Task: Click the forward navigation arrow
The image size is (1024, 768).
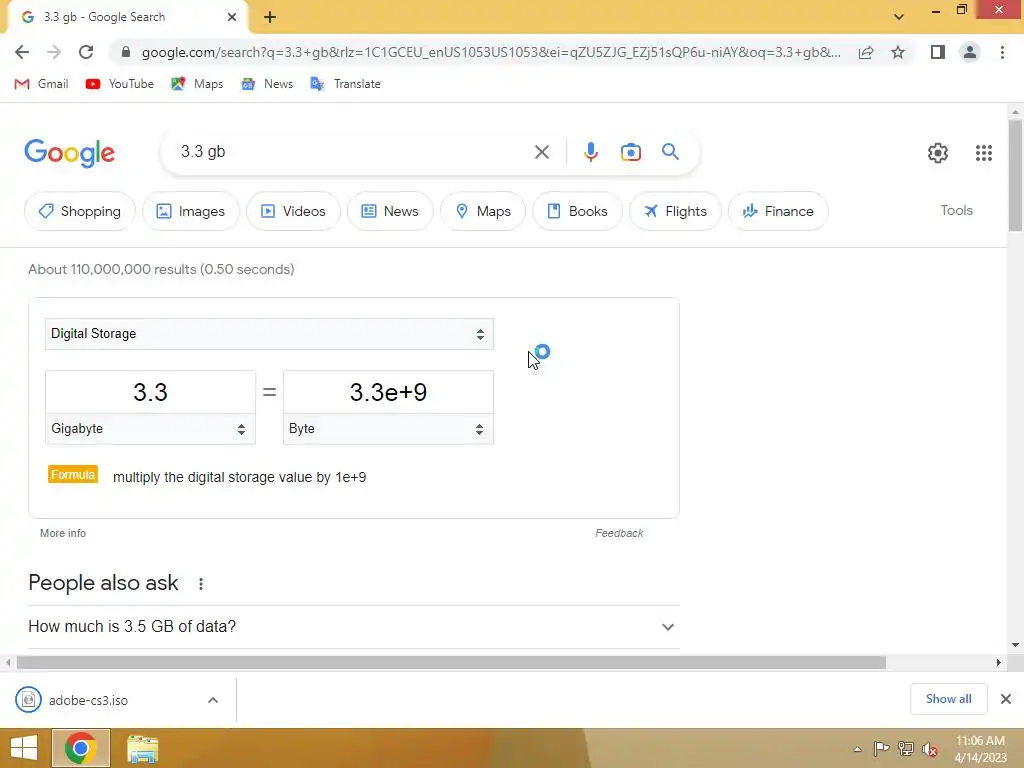Action: [54, 52]
